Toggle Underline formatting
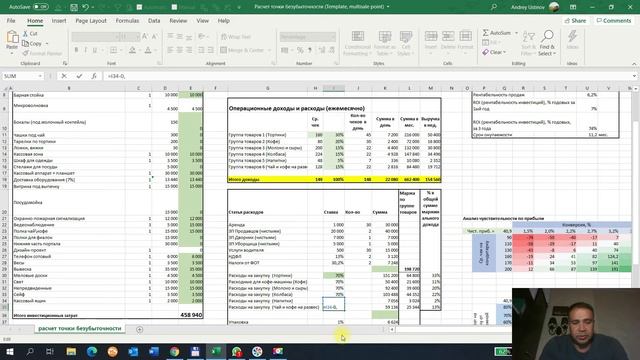This screenshot has width=640, height=360. click(x=95, y=50)
